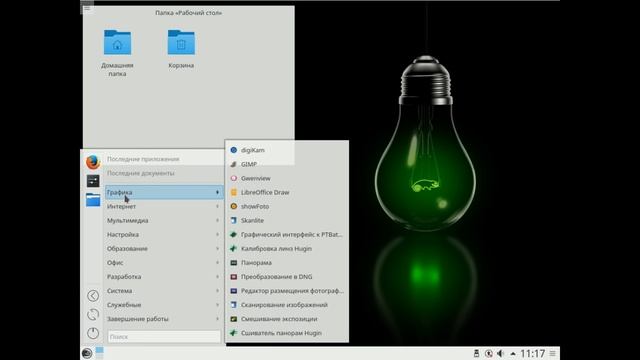Image resolution: width=640 pixels, height=360 pixels.
Task: Click the virtual desktop pager in taskbar
Action: (100, 353)
